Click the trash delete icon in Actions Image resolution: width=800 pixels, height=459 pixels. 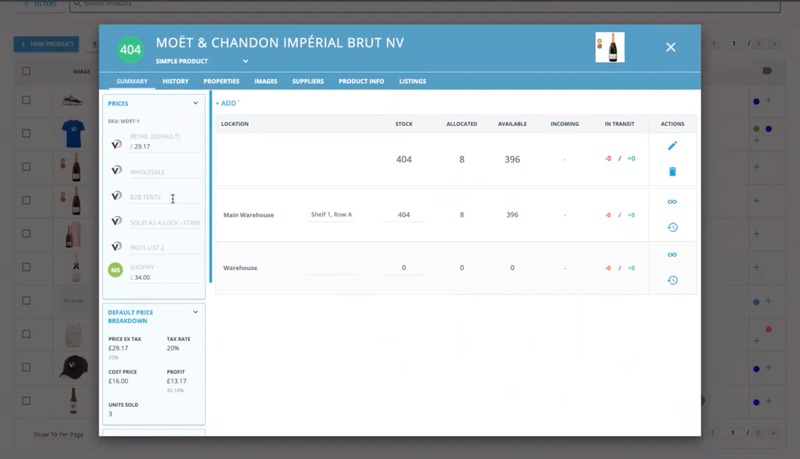coord(672,172)
